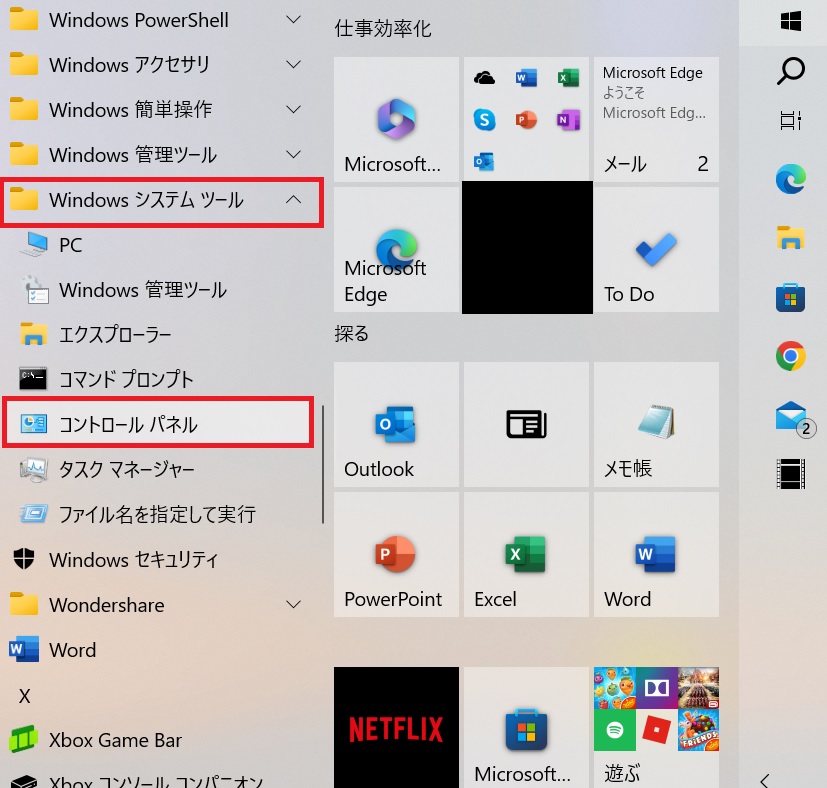Open Google Chrome from the taskbar
The image size is (827, 788).
791,356
